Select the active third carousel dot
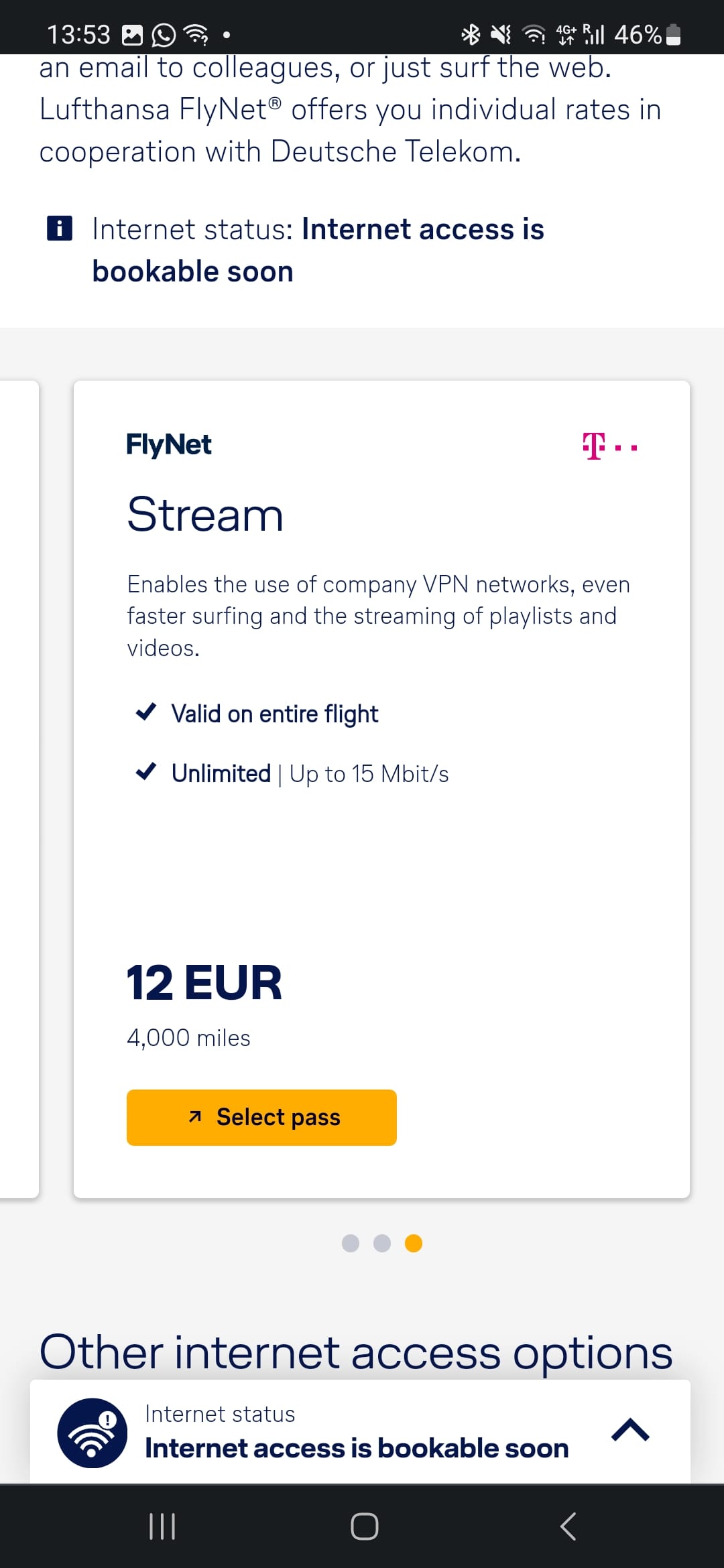This screenshot has width=724, height=1568. [414, 1243]
